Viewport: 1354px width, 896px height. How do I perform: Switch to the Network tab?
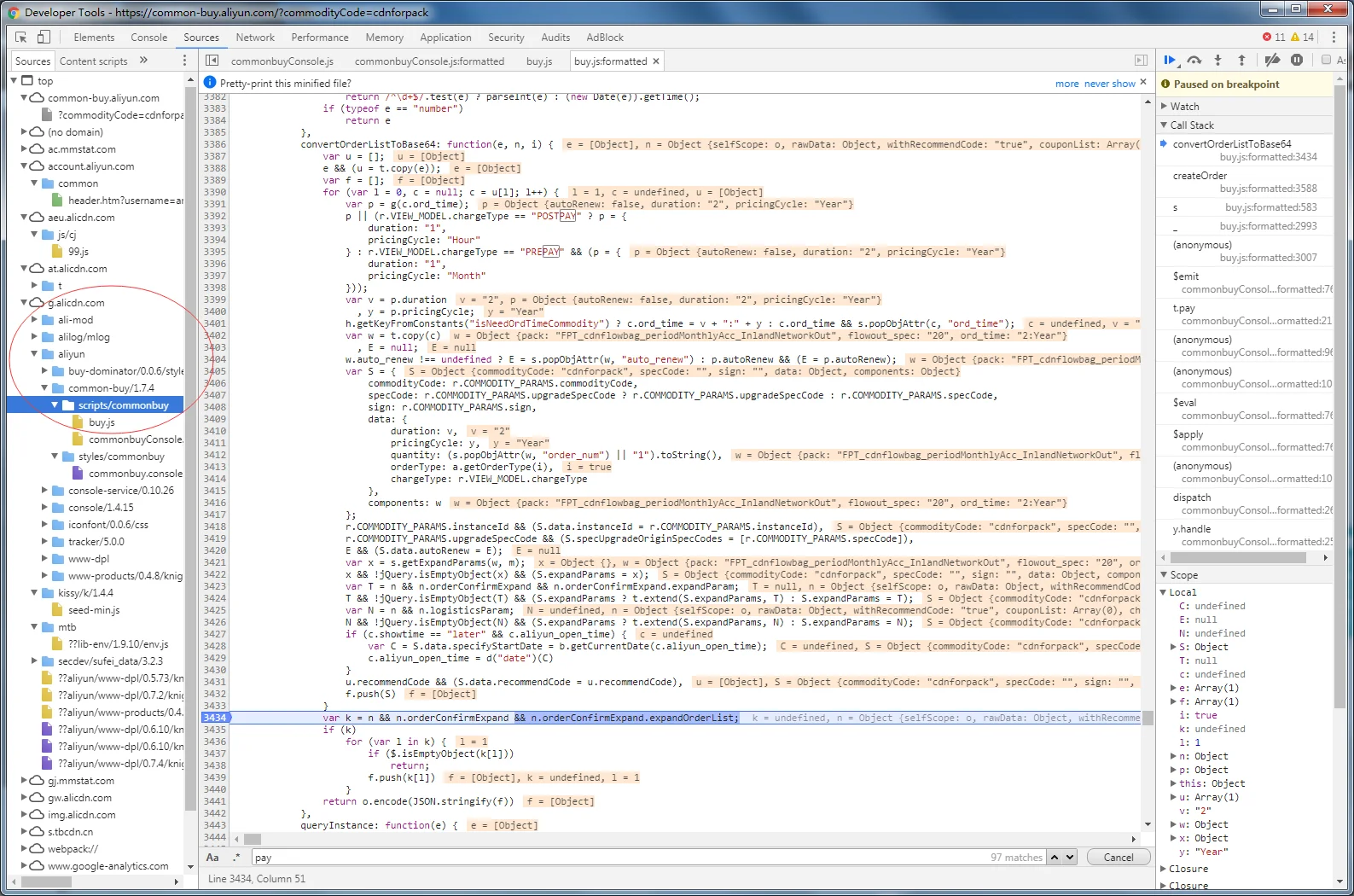[255, 38]
